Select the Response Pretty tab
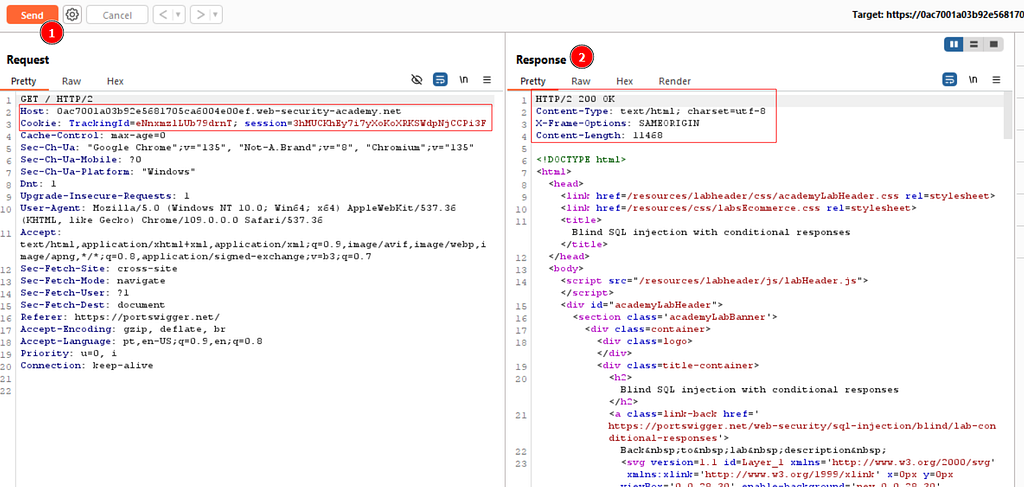This screenshot has width=1024, height=487. [x=532, y=82]
